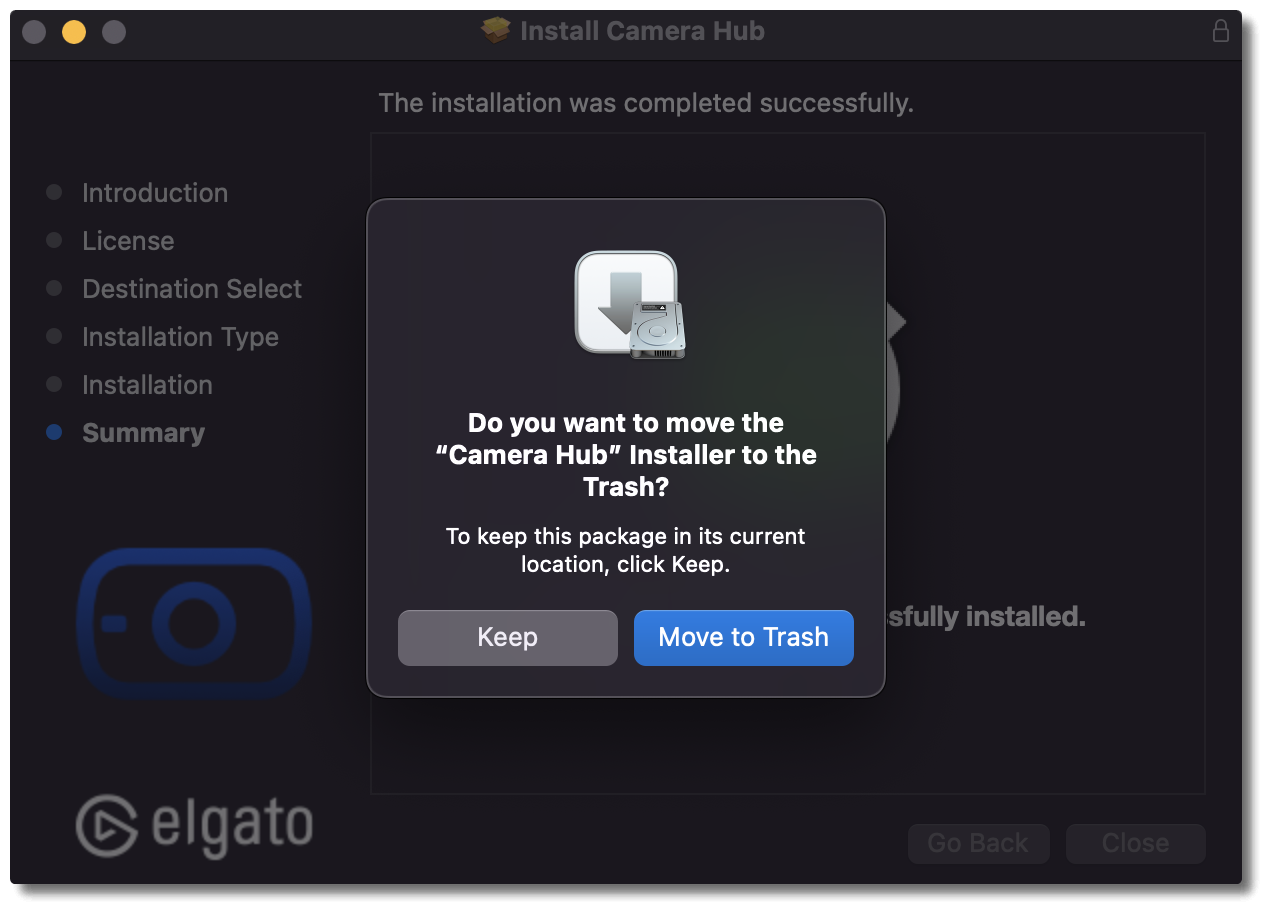Click the "Install Camera Hub" window title text
This screenshot has height=904, width=1262.
click(x=642, y=31)
